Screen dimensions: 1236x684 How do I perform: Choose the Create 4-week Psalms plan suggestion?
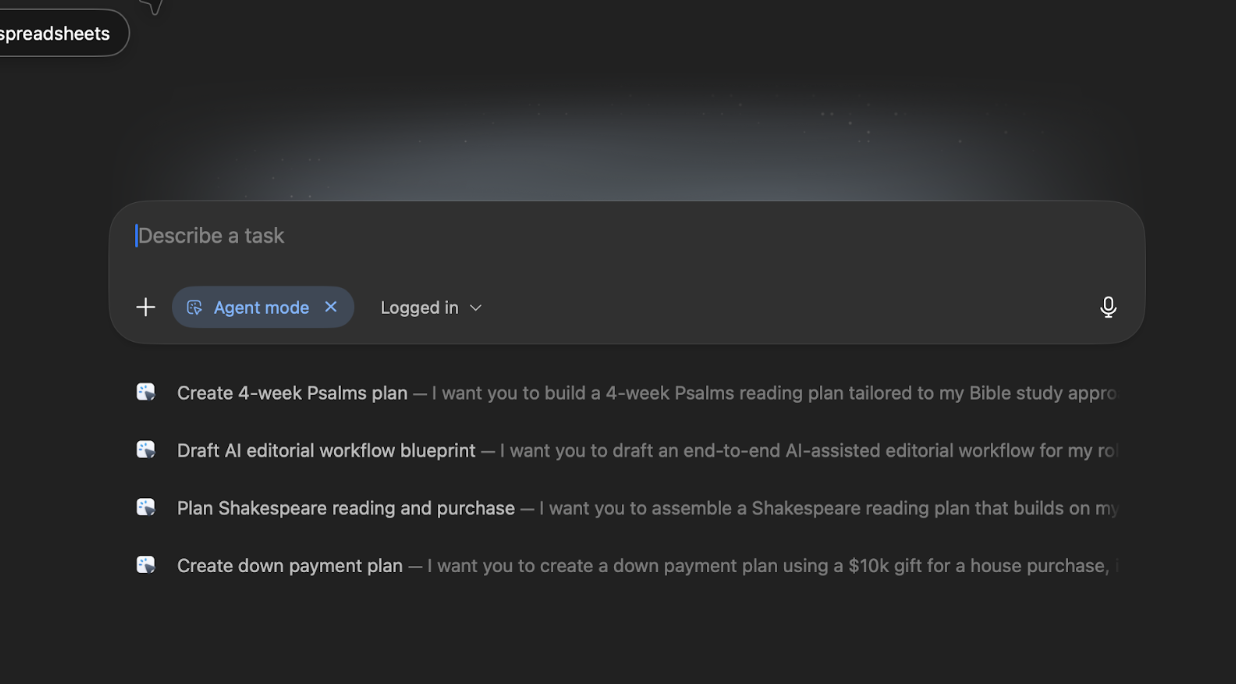coord(292,393)
